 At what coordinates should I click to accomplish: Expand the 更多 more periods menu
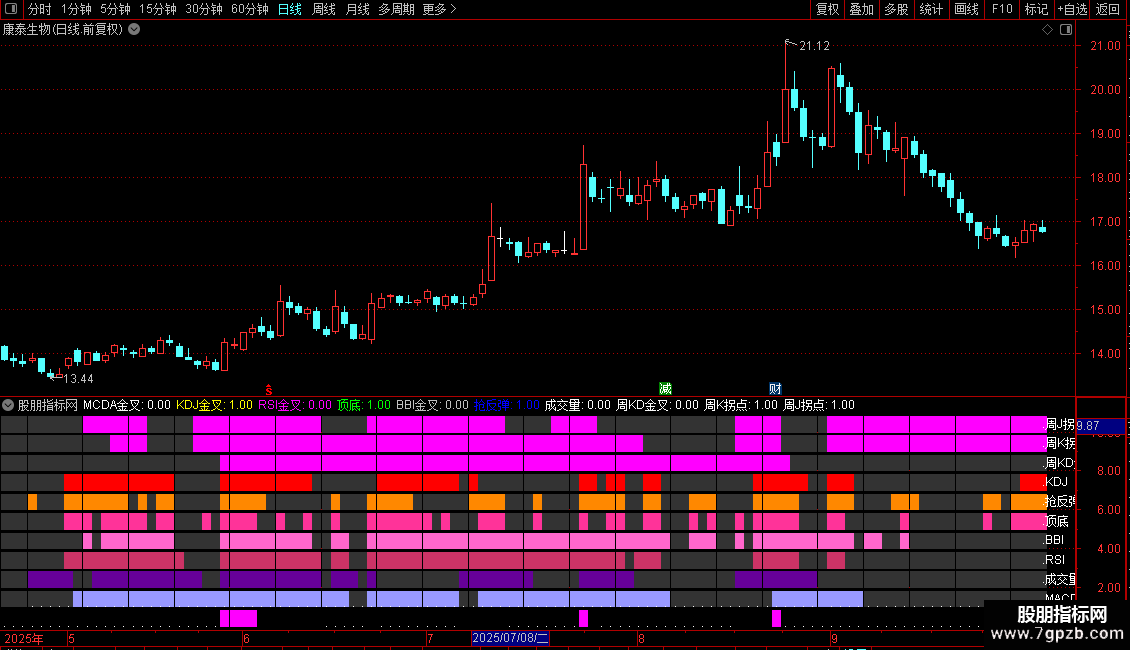(x=439, y=9)
